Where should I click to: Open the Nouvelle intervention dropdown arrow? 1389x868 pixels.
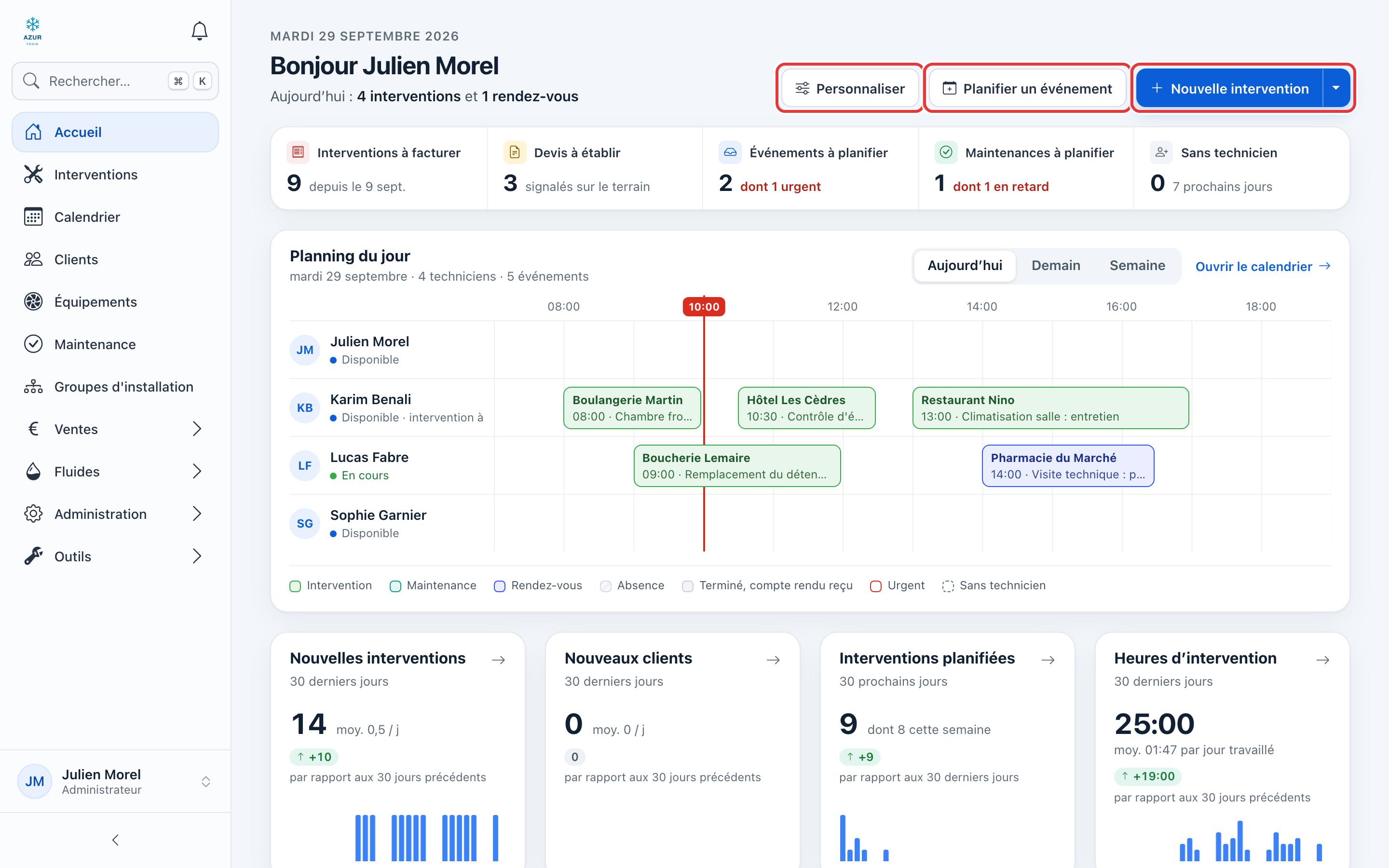coord(1336,88)
